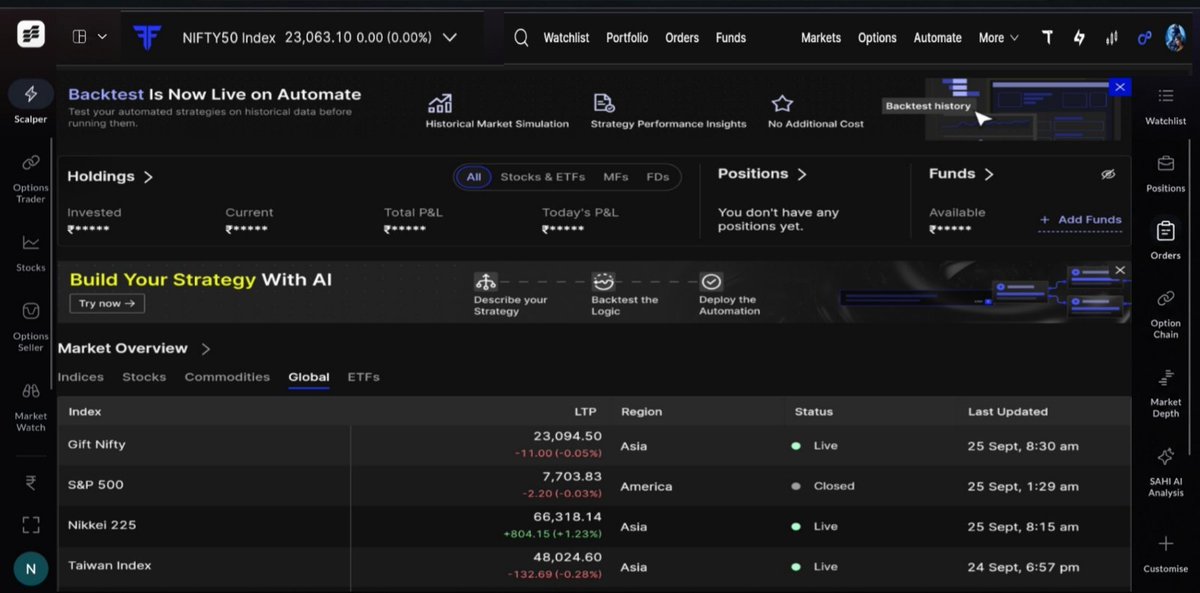Image resolution: width=1200 pixels, height=593 pixels.
Task: Click the NIFTY50 index logo icon
Action: tap(147, 38)
